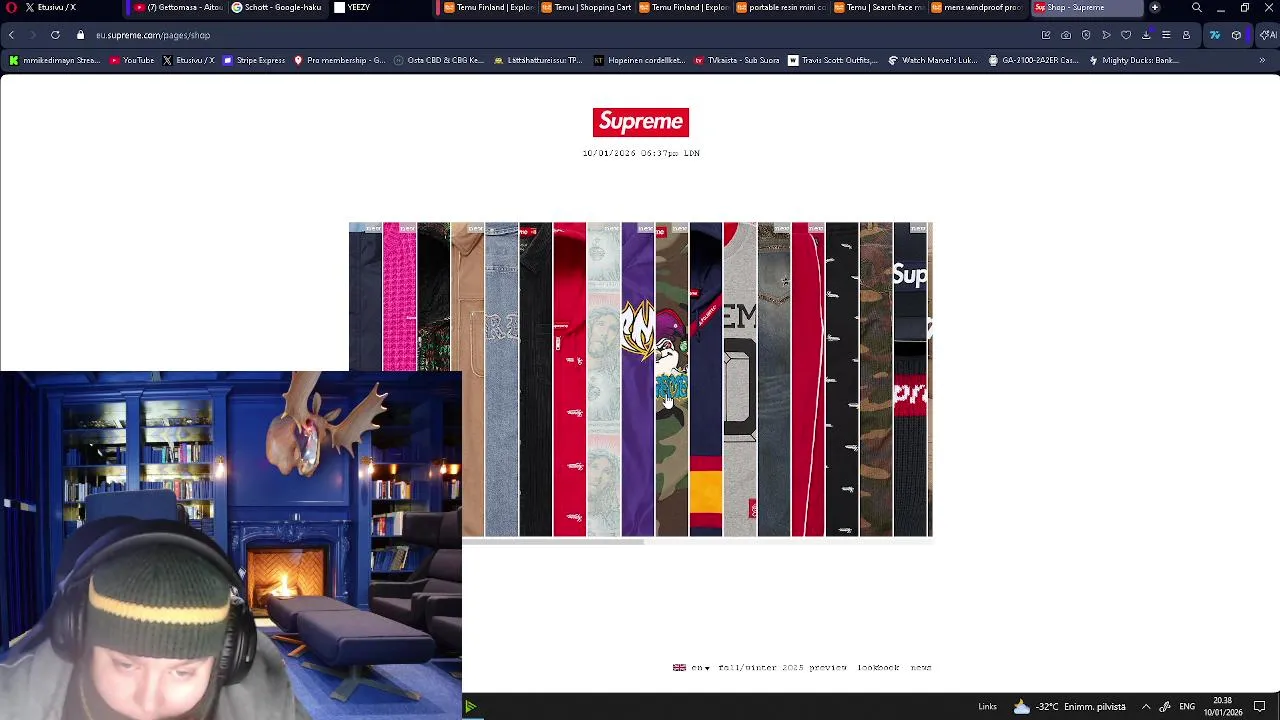Switch to the mens windproof Temu tab
The image size is (1280, 720).
coord(976,7)
